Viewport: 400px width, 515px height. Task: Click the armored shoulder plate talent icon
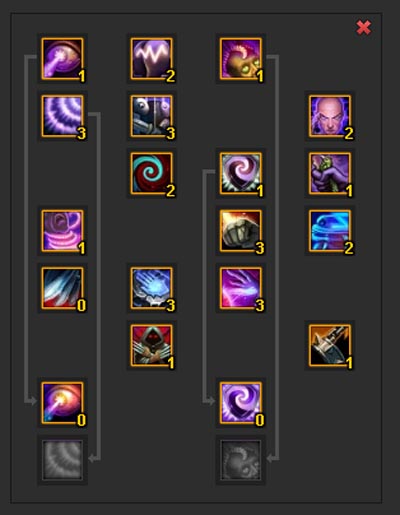click(x=152, y=116)
